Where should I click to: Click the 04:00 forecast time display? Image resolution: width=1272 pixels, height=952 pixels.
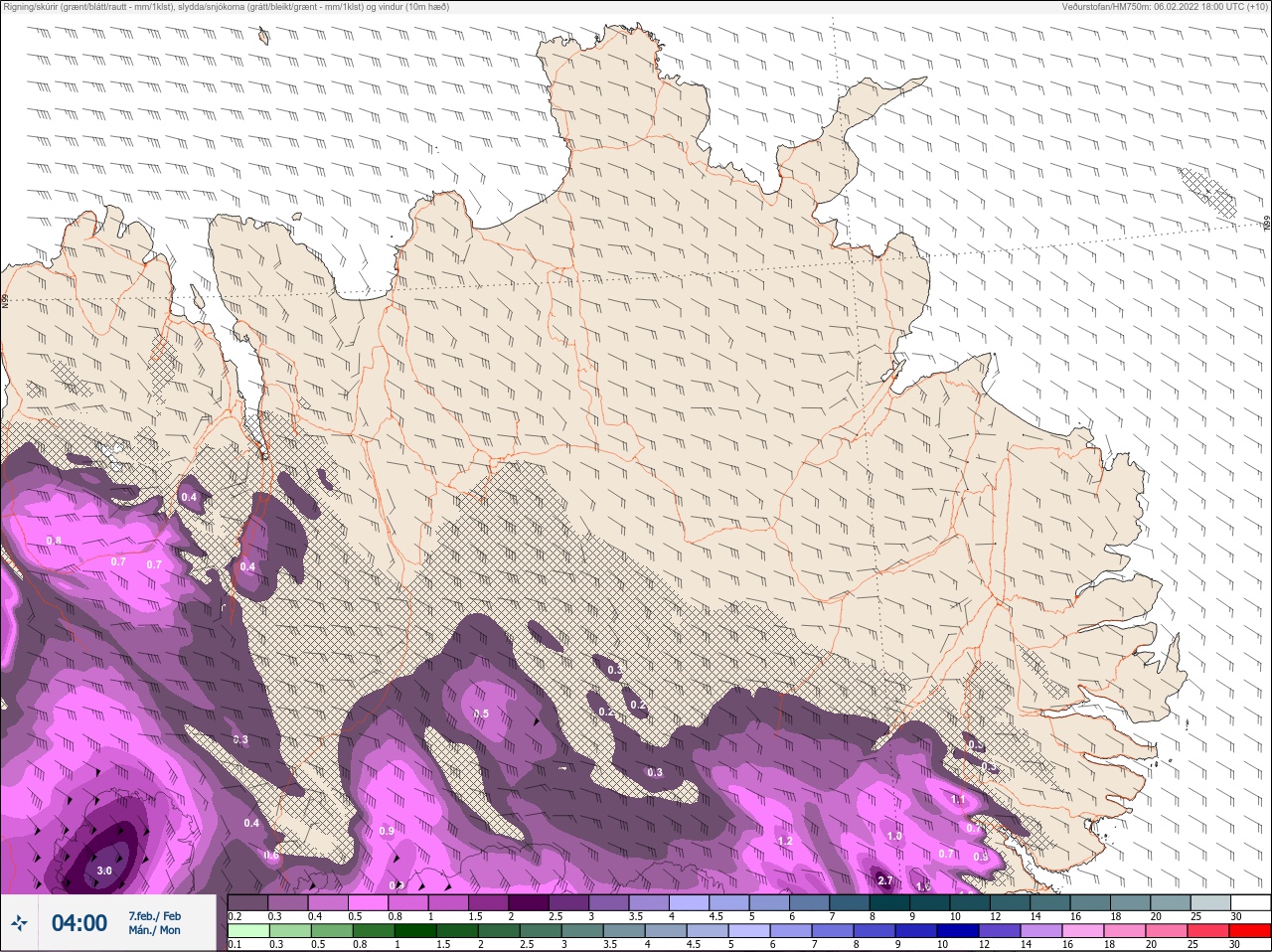click(79, 923)
